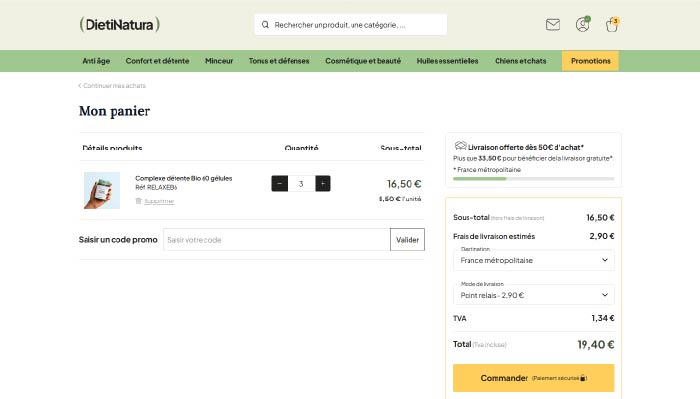Open the Chiens et chats menu

click(521, 61)
